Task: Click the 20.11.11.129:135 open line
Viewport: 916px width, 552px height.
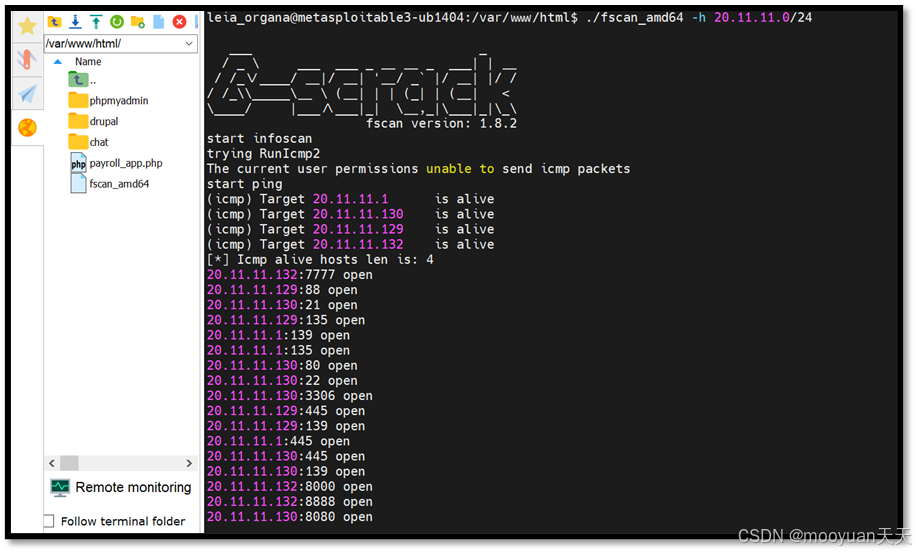Action: (286, 320)
